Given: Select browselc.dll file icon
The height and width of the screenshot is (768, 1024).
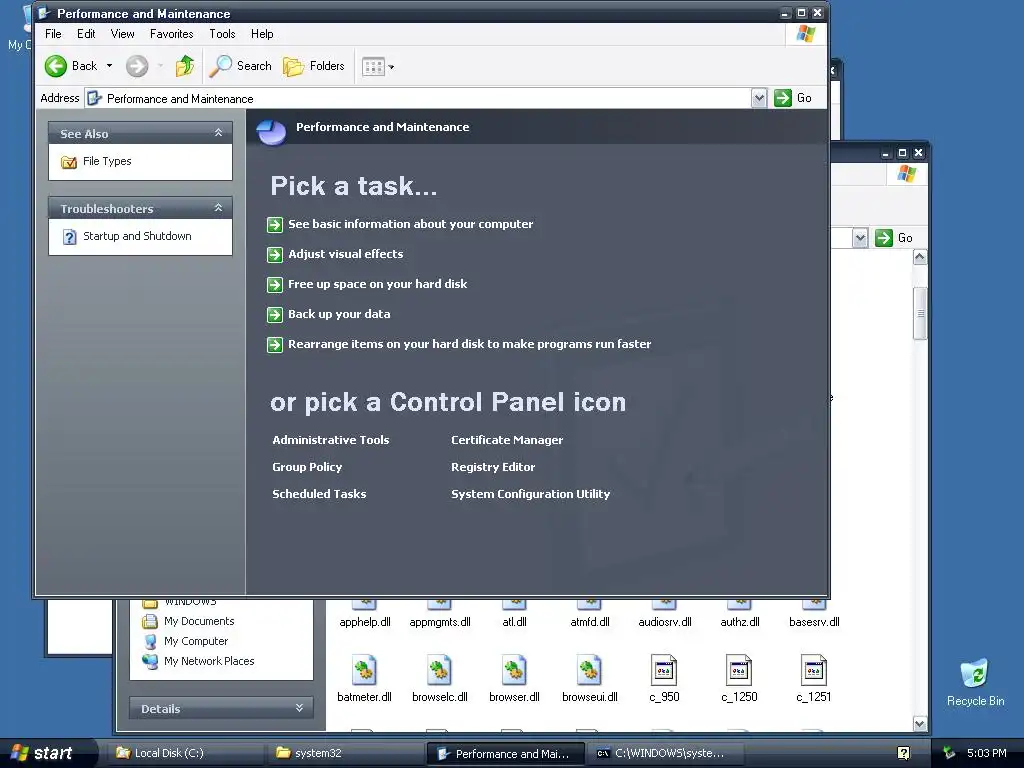Looking at the screenshot, I should point(440,670).
